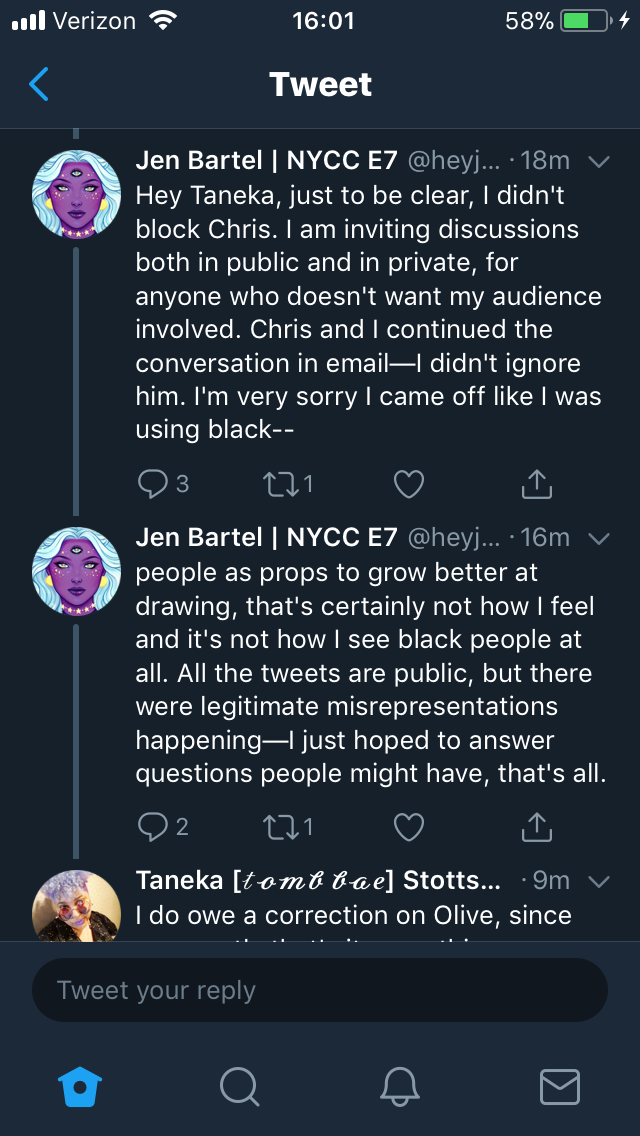Like the tweet ending 'using black--'
This screenshot has width=640, height=1136.
[x=409, y=484]
